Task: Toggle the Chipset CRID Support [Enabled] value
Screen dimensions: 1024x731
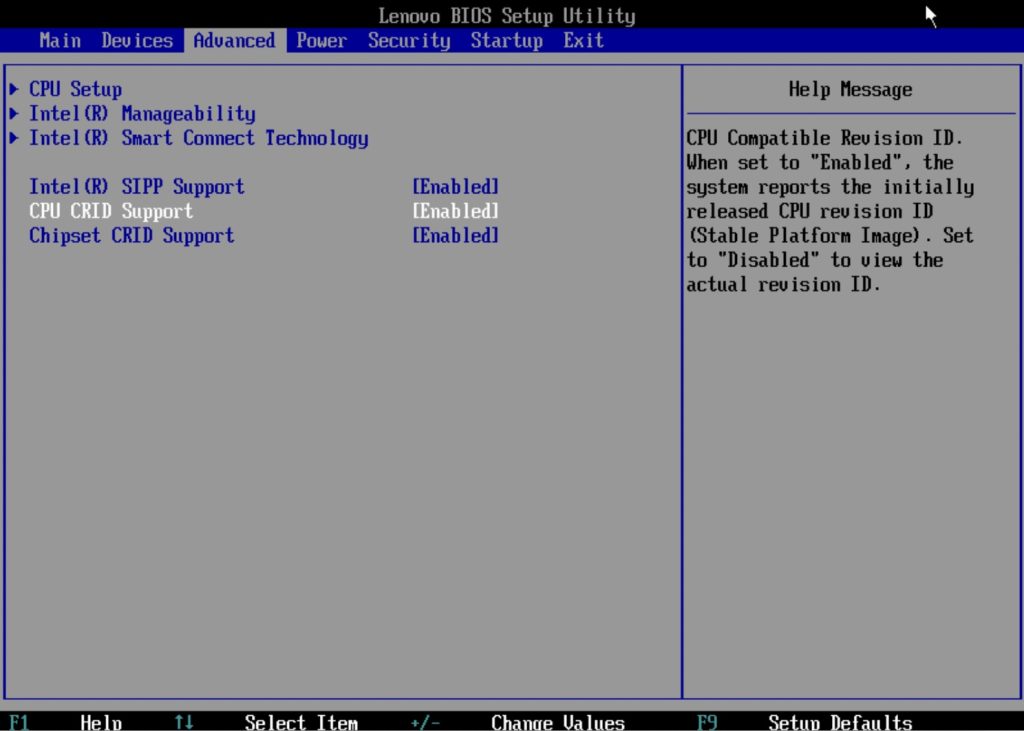Action: coord(455,235)
